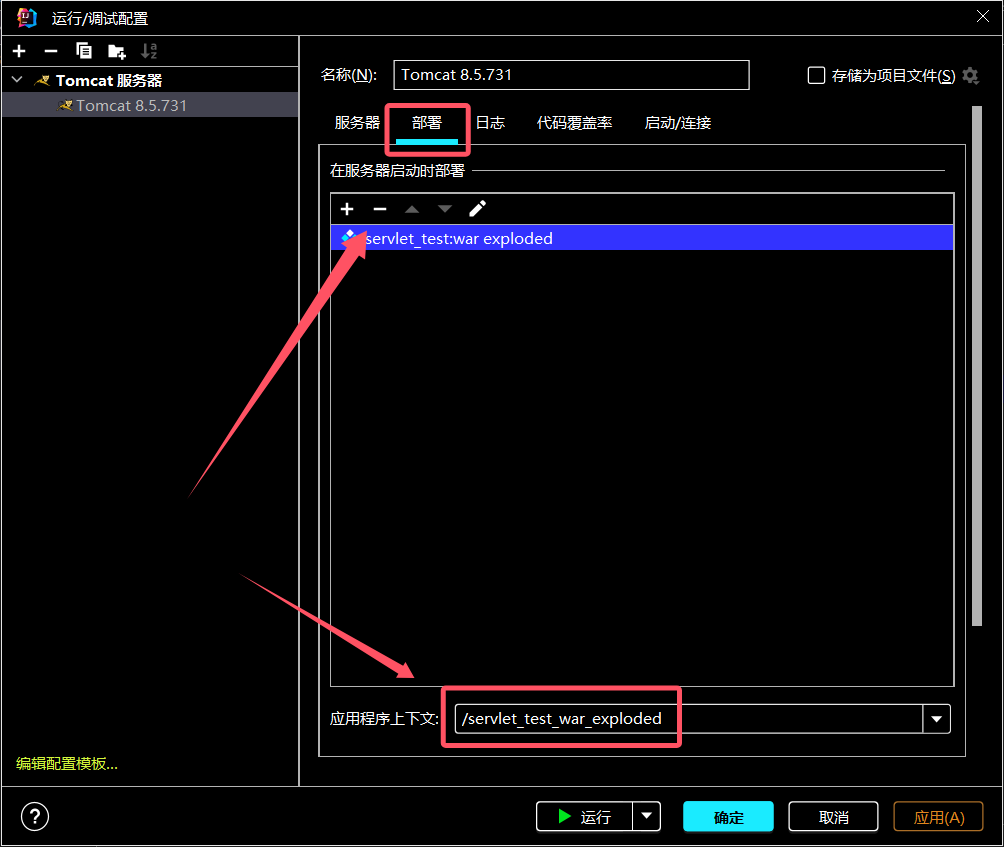Copy the selected configuration
The height and width of the screenshot is (847, 1004).
point(84,51)
